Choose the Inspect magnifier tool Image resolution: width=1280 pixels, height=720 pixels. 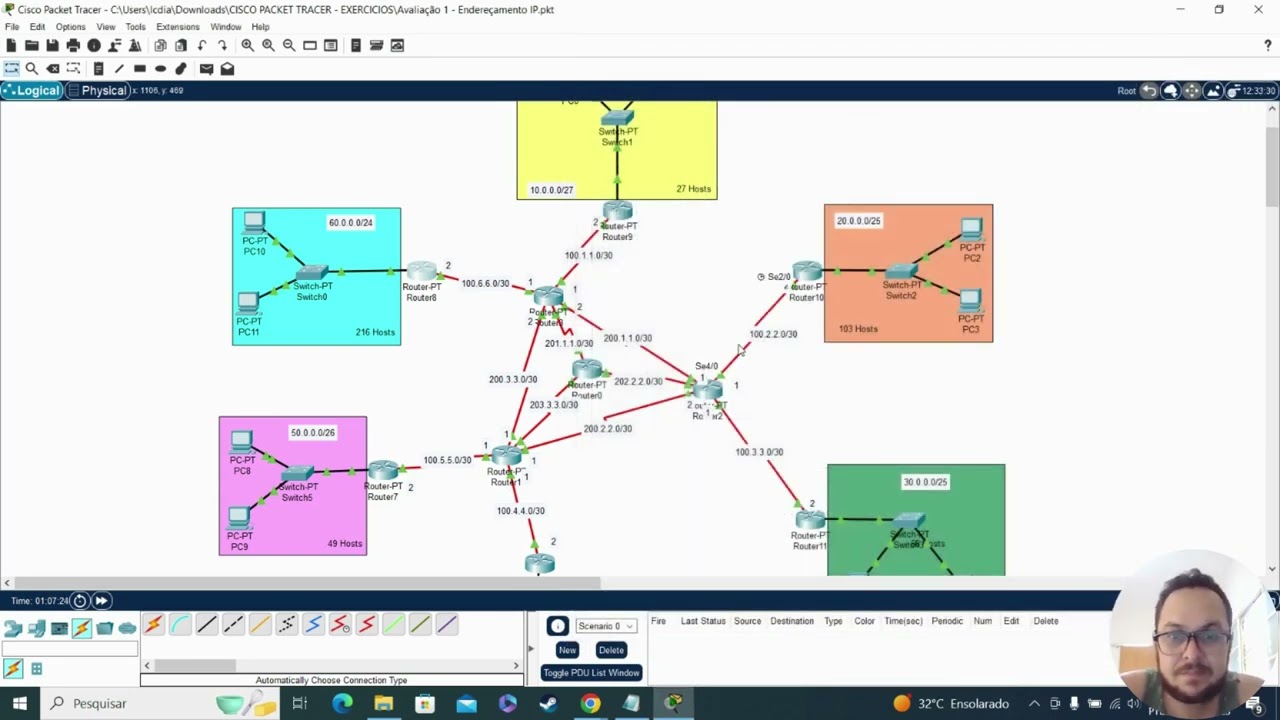click(x=32, y=68)
